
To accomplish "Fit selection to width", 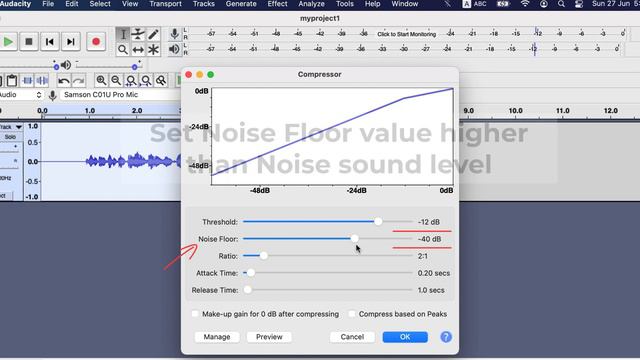I will [x=131, y=80].
